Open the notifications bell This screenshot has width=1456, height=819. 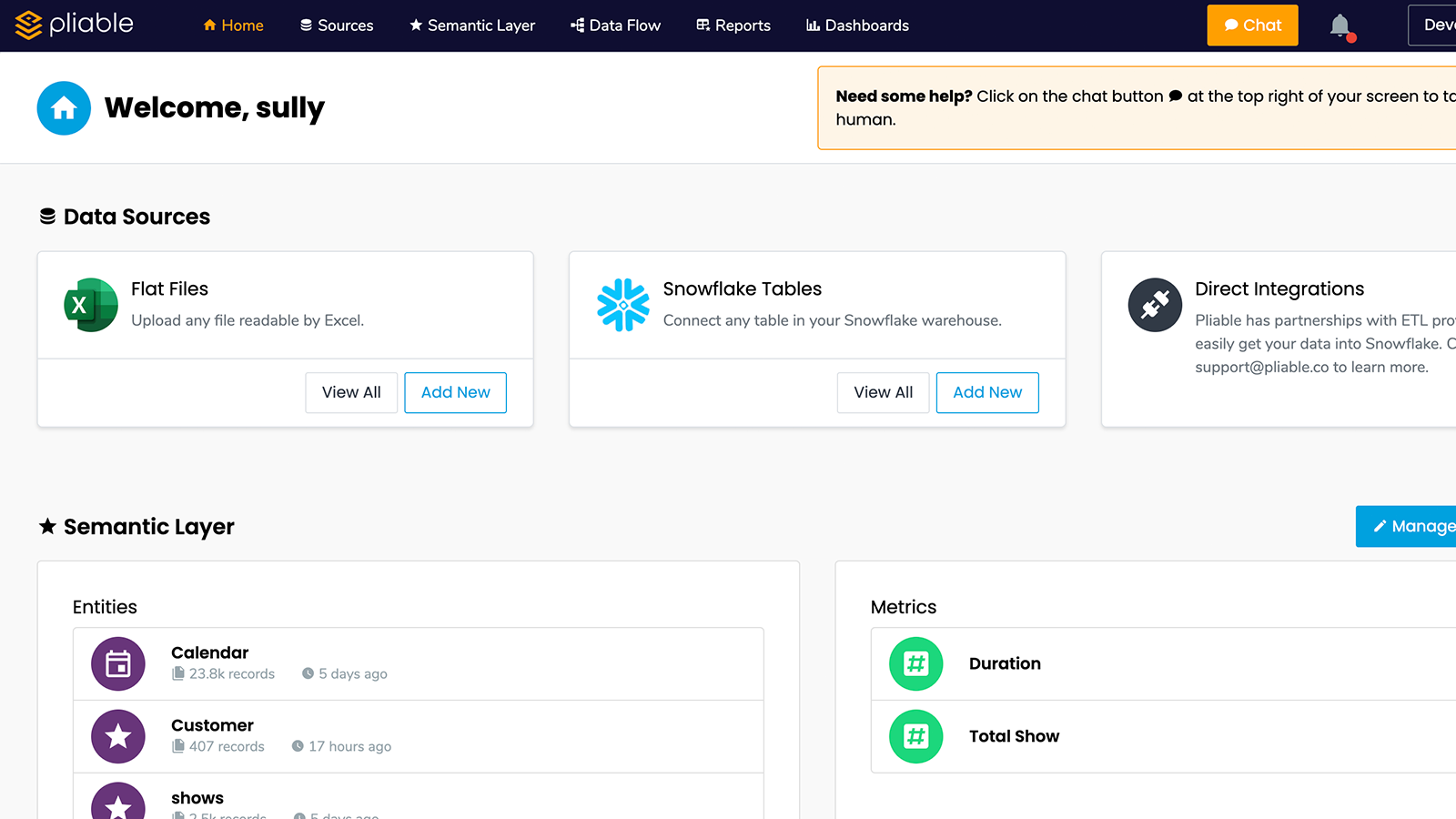1340,25
